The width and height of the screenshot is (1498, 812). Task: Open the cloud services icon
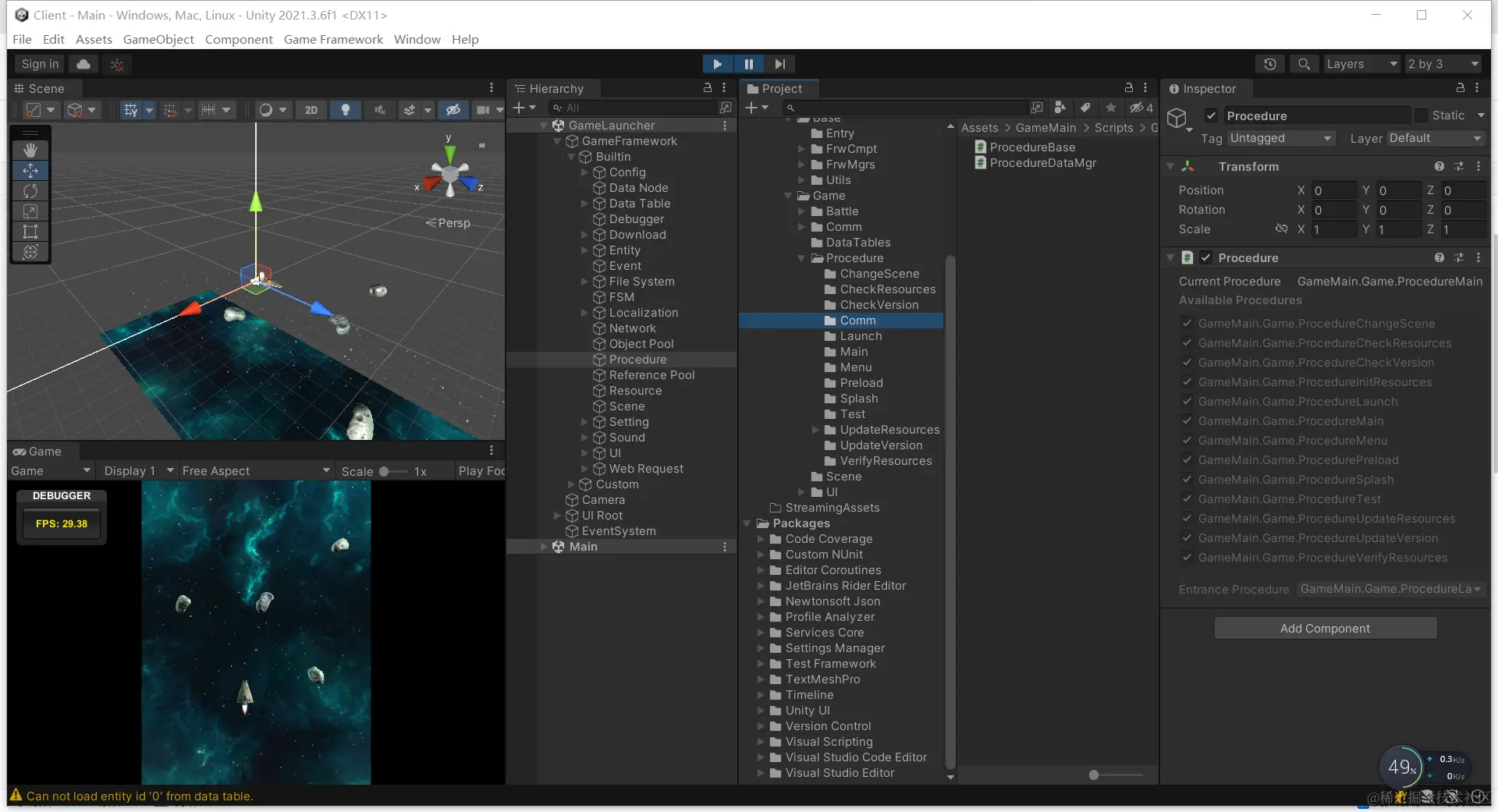pyautogui.click(x=83, y=64)
